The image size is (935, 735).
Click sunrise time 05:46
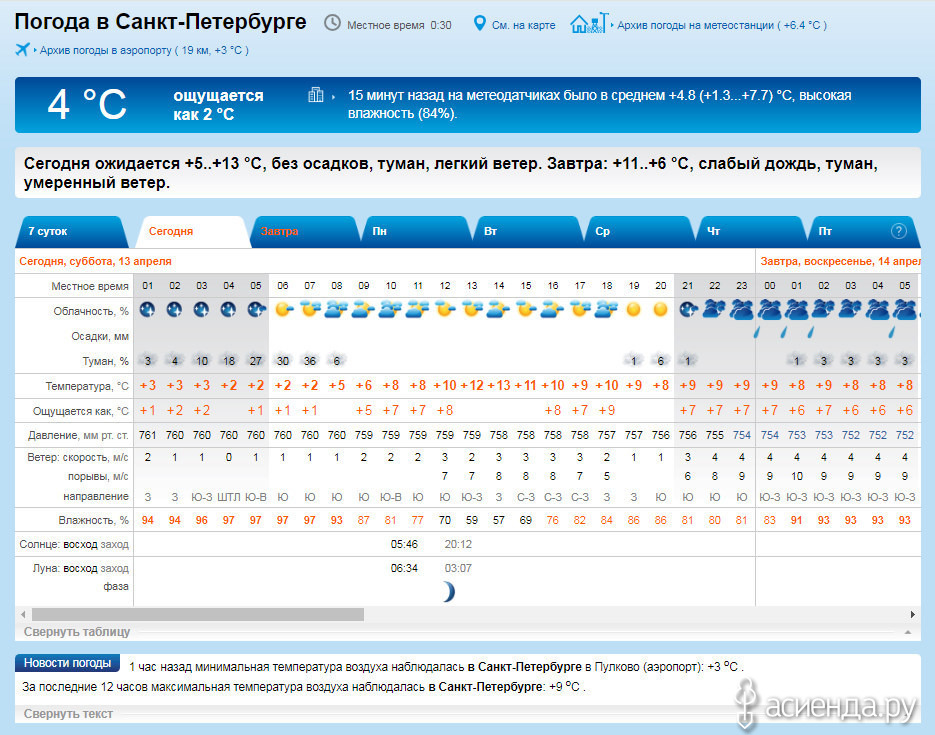[404, 544]
